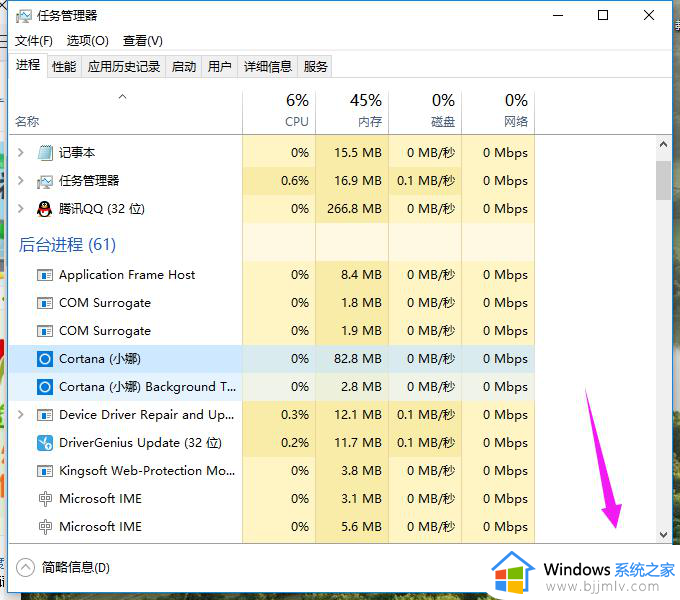Image resolution: width=680 pixels, height=600 pixels.
Task: Click the Cortana Background Task icon
Action: coord(45,387)
